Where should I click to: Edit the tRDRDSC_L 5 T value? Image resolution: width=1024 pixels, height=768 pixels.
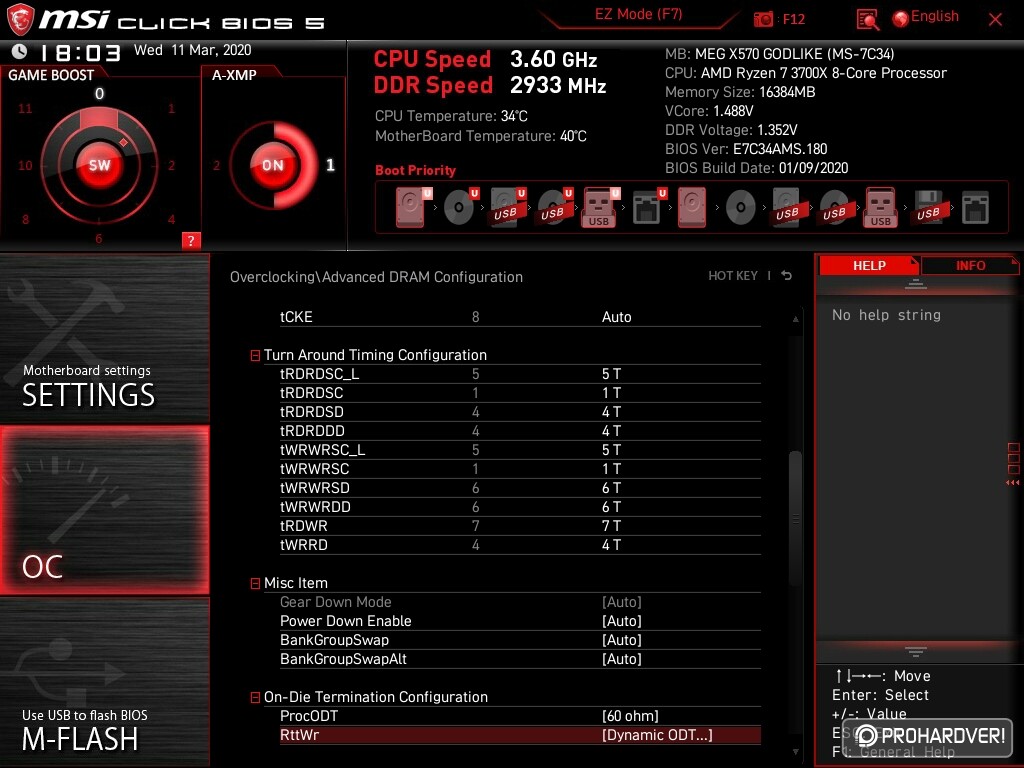(x=611, y=374)
